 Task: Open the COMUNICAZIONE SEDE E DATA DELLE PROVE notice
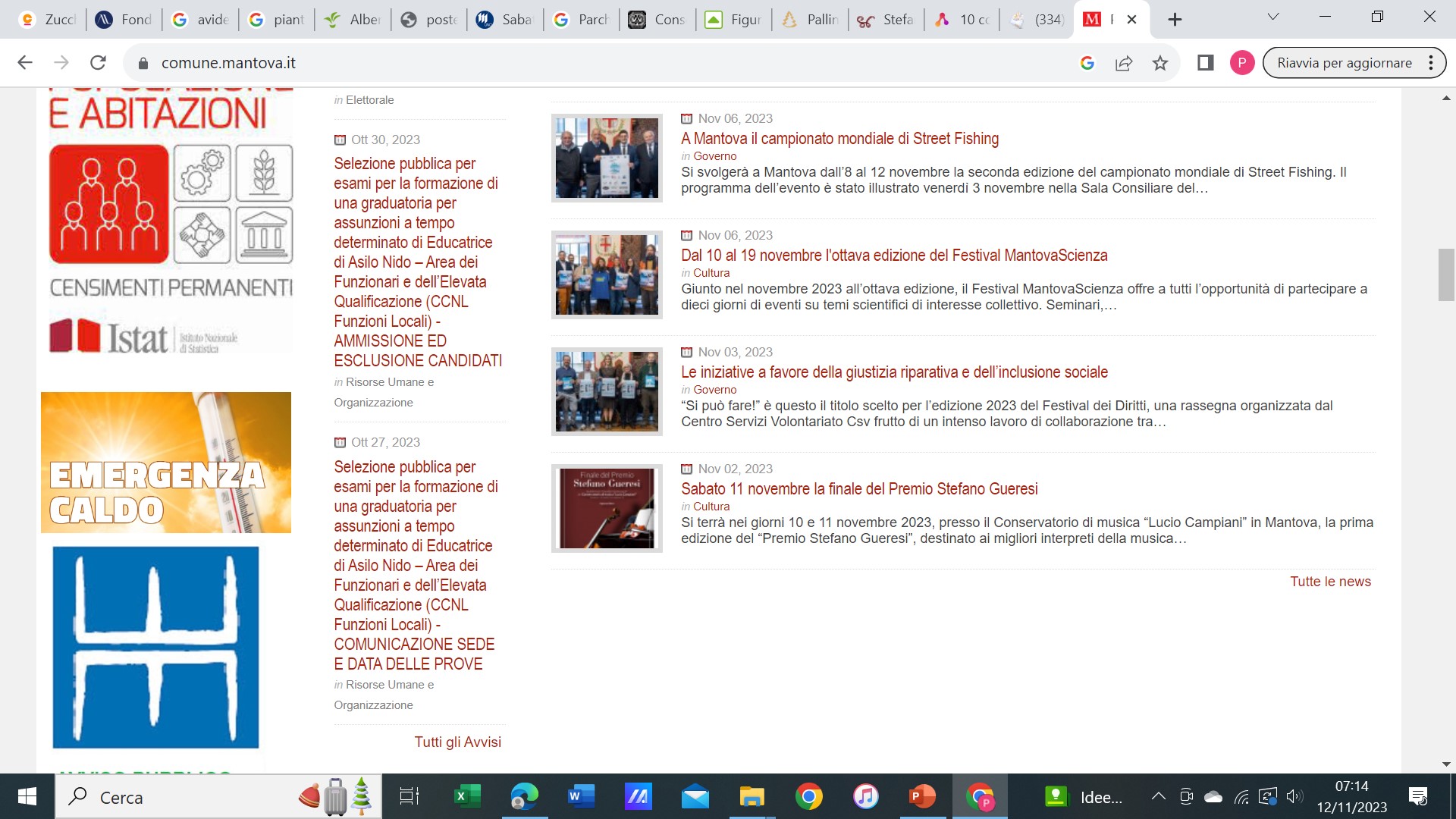416,565
